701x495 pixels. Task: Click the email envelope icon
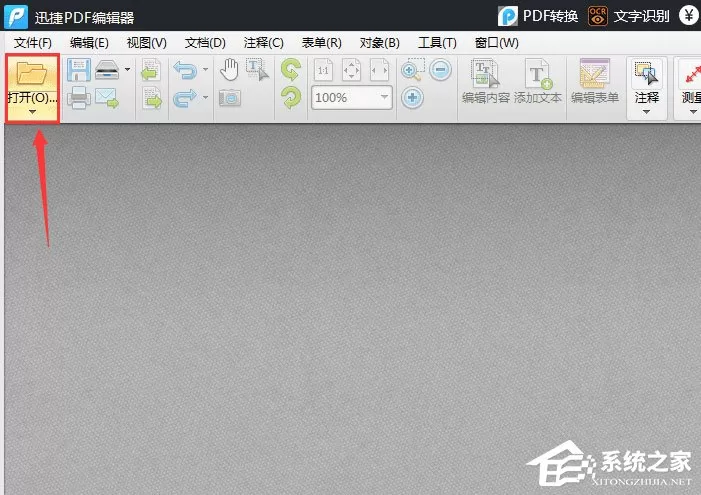point(106,98)
